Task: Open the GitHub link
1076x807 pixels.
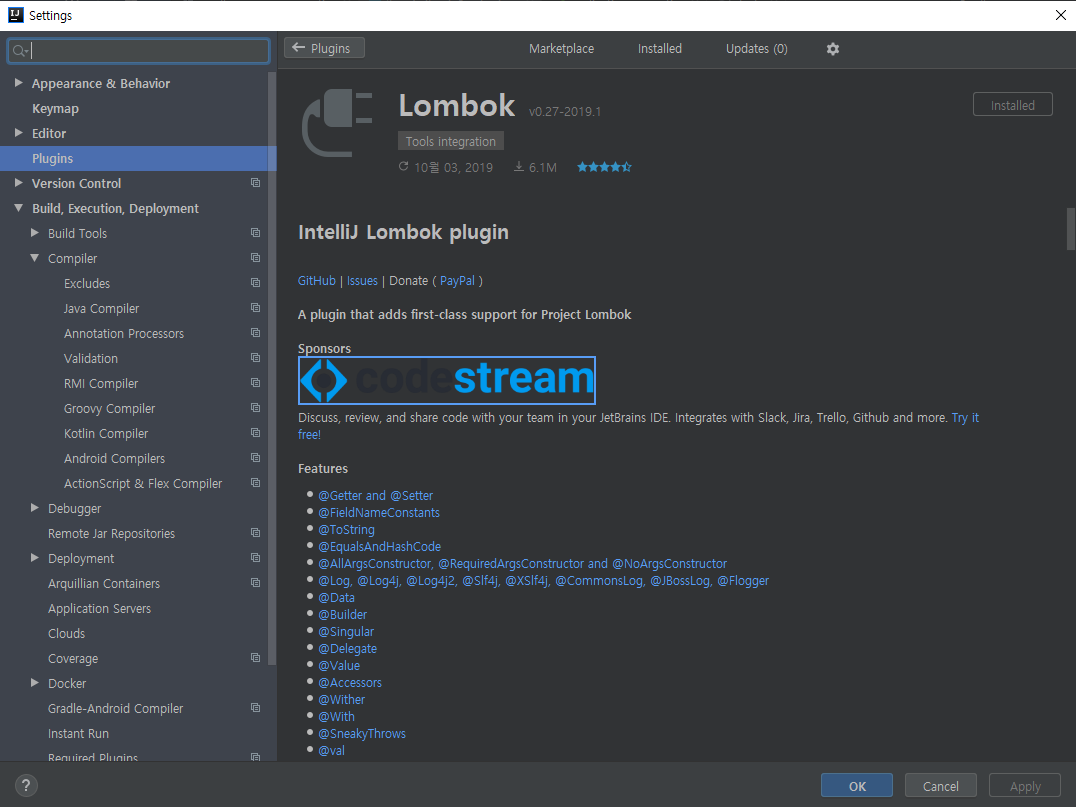Action: tap(316, 281)
